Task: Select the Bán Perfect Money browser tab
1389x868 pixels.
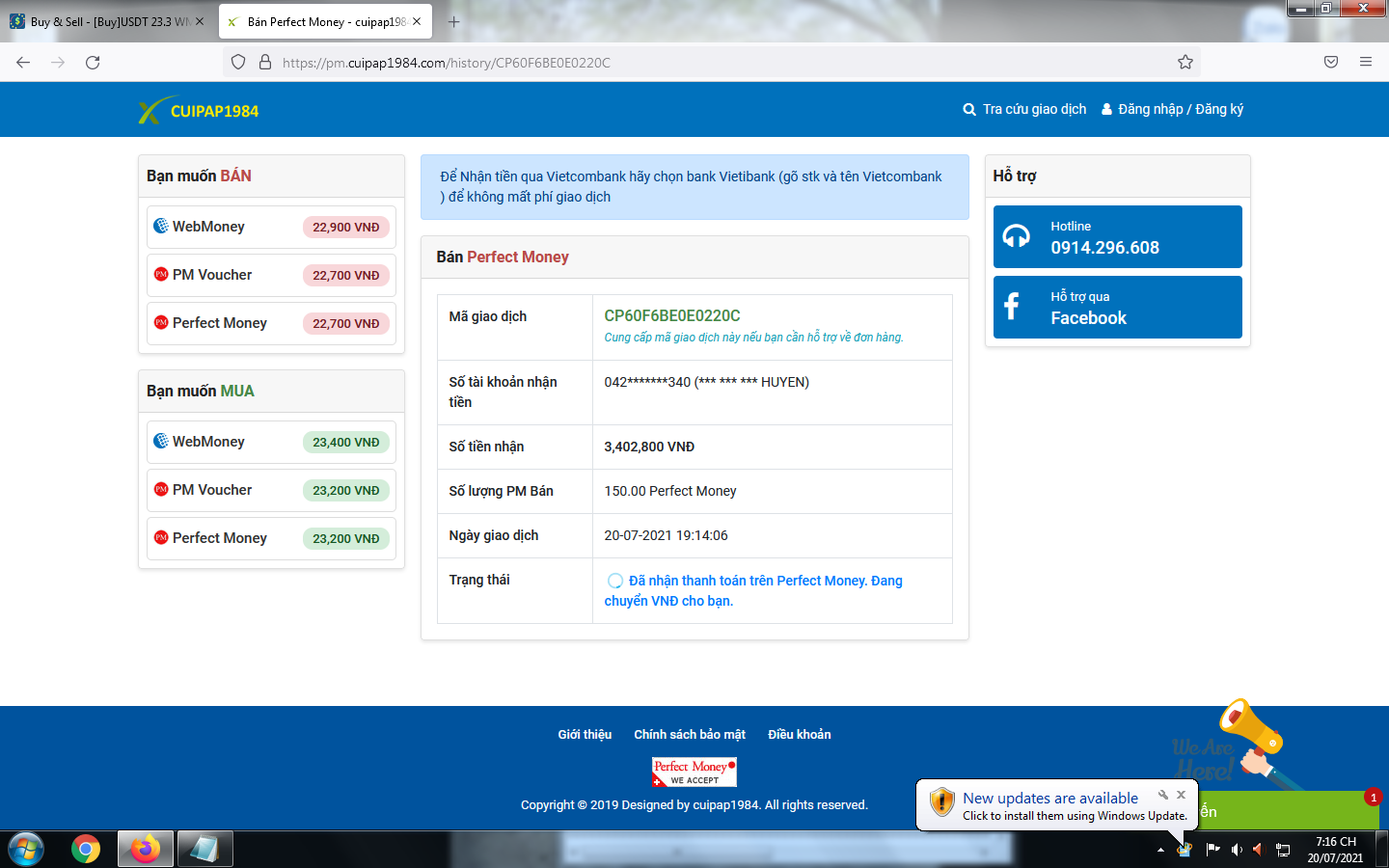Action: point(326,21)
